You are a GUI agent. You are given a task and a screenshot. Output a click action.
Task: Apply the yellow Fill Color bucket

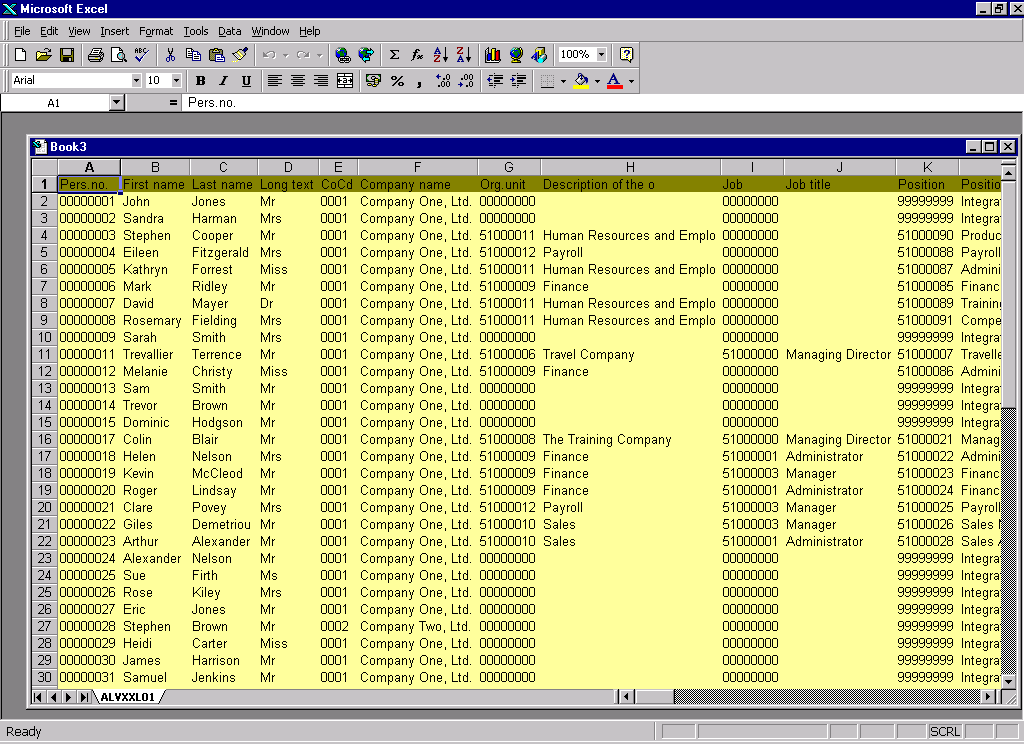tap(581, 81)
